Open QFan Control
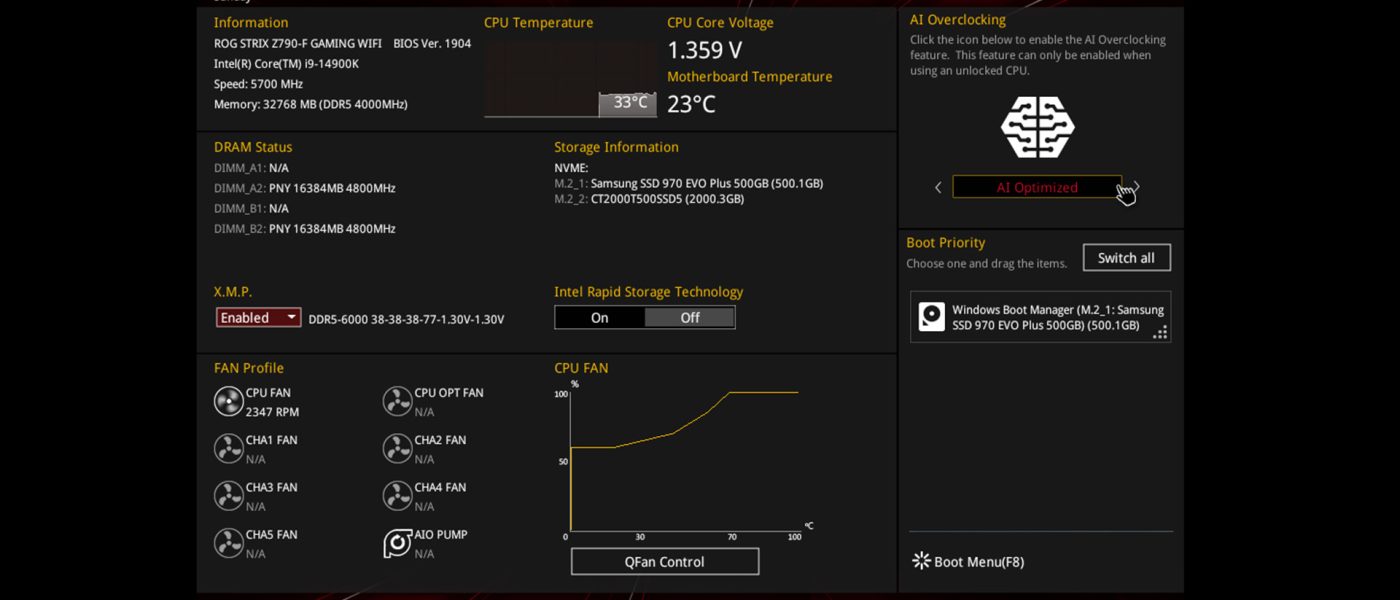 pyautogui.click(x=665, y=561)
